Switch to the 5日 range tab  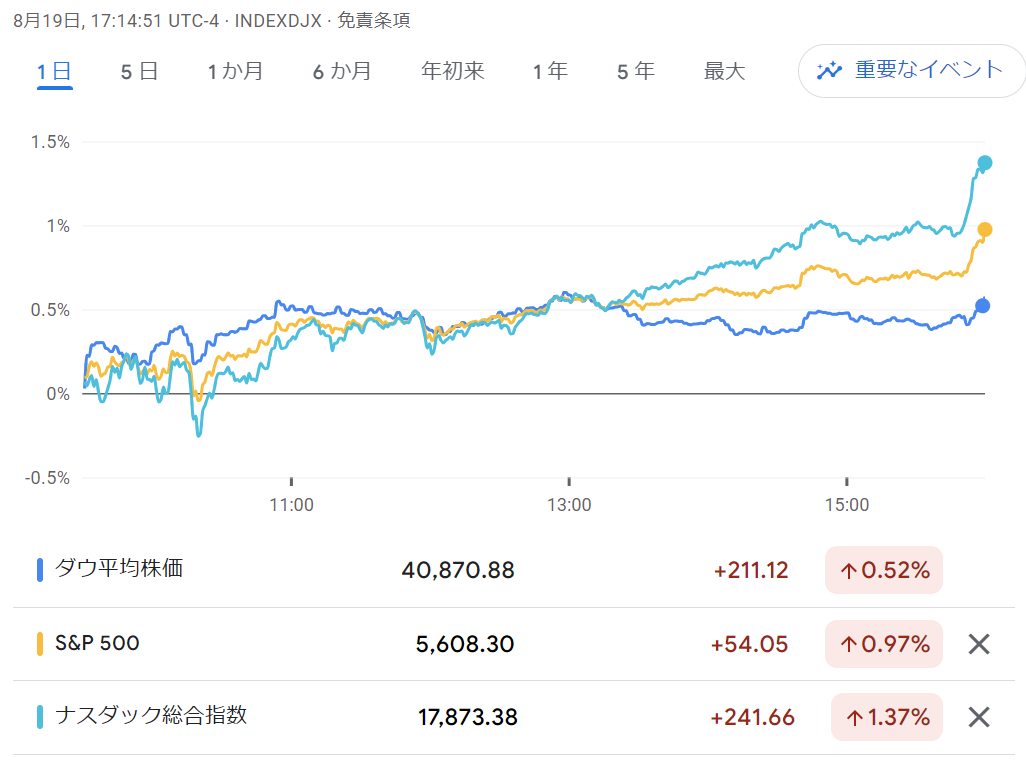[x=139, y=71]
